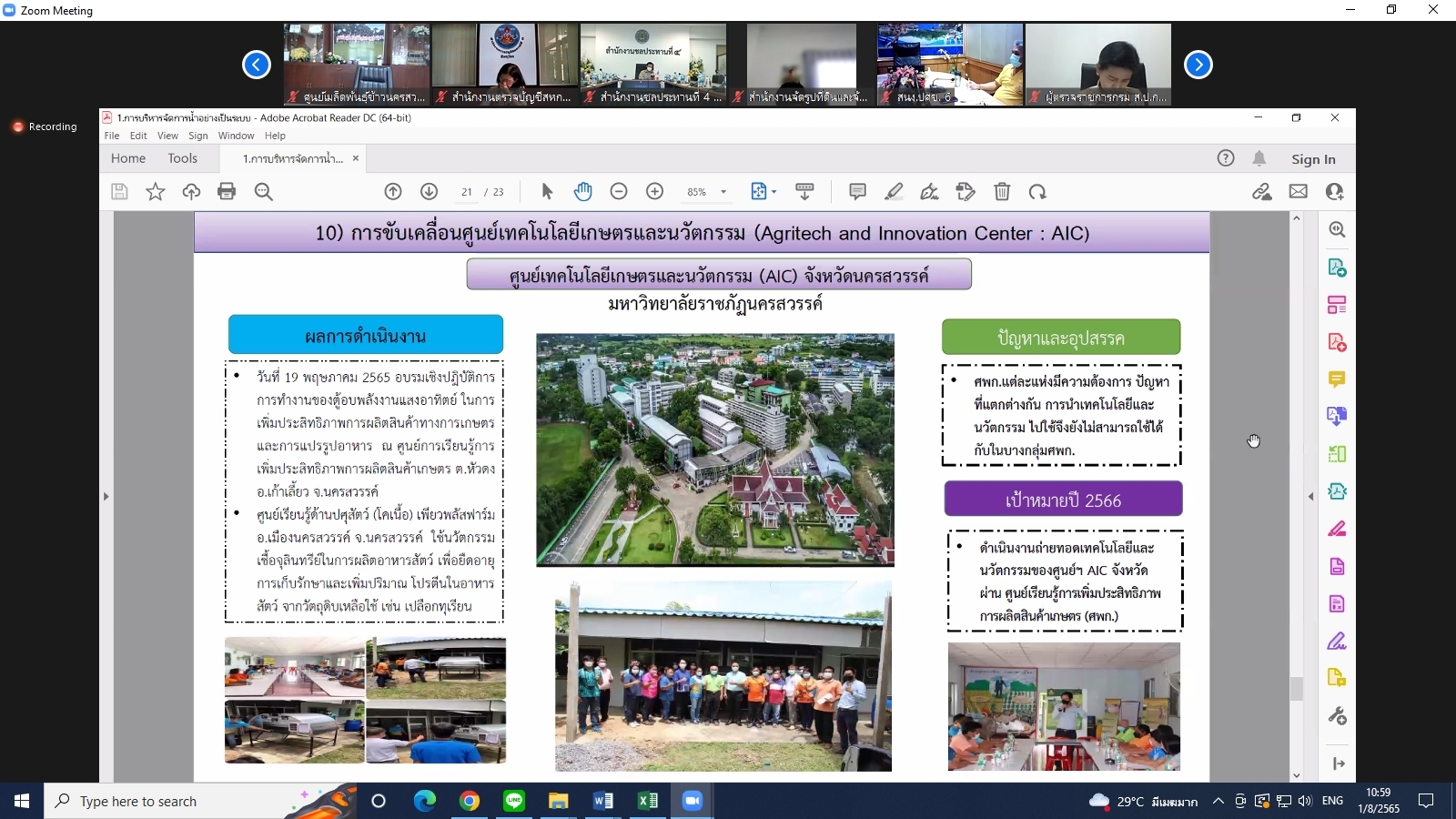
Task: Open Organize Pages tool in right pane
Action: (x=1337, y=305)
